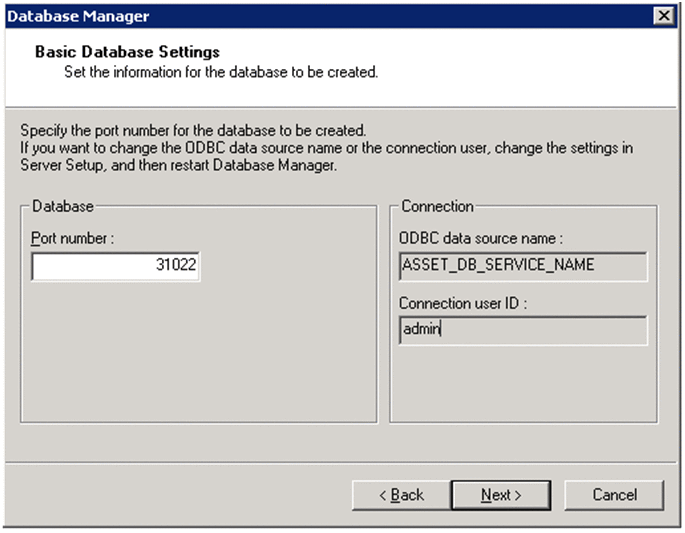Click the "If you want to change" instruction line

coord(325,148)
